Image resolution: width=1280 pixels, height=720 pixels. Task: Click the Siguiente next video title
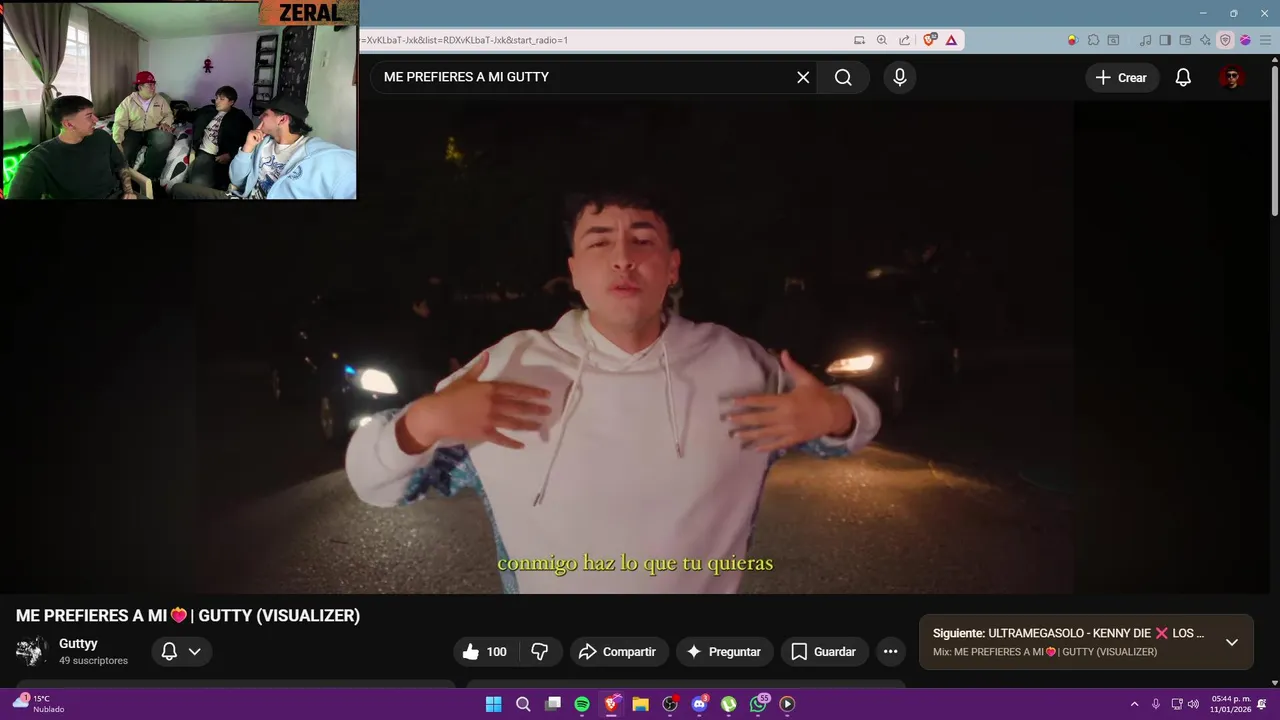(1068, 633)
